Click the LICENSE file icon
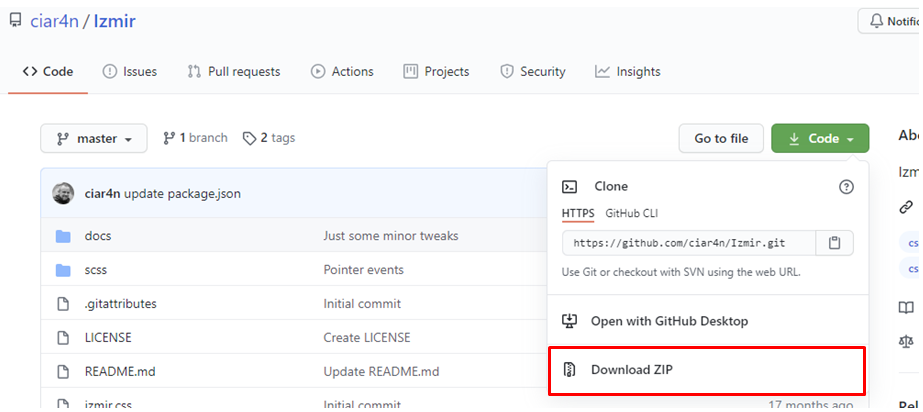Image resolution: width=923 pixels, height=412 pixels. point(63,338)
